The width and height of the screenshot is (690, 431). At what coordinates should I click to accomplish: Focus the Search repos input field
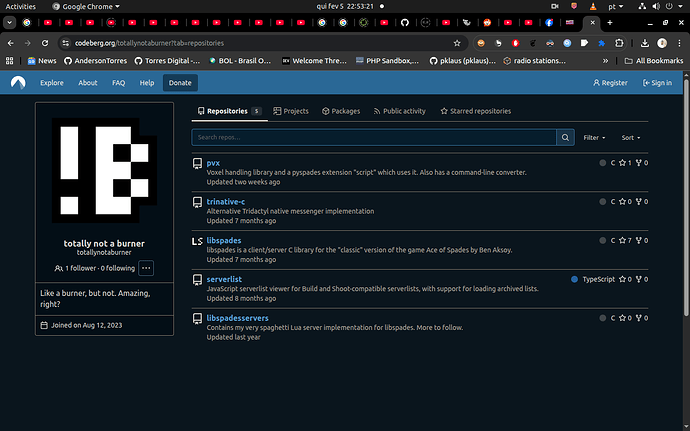[x=374, y=137]
